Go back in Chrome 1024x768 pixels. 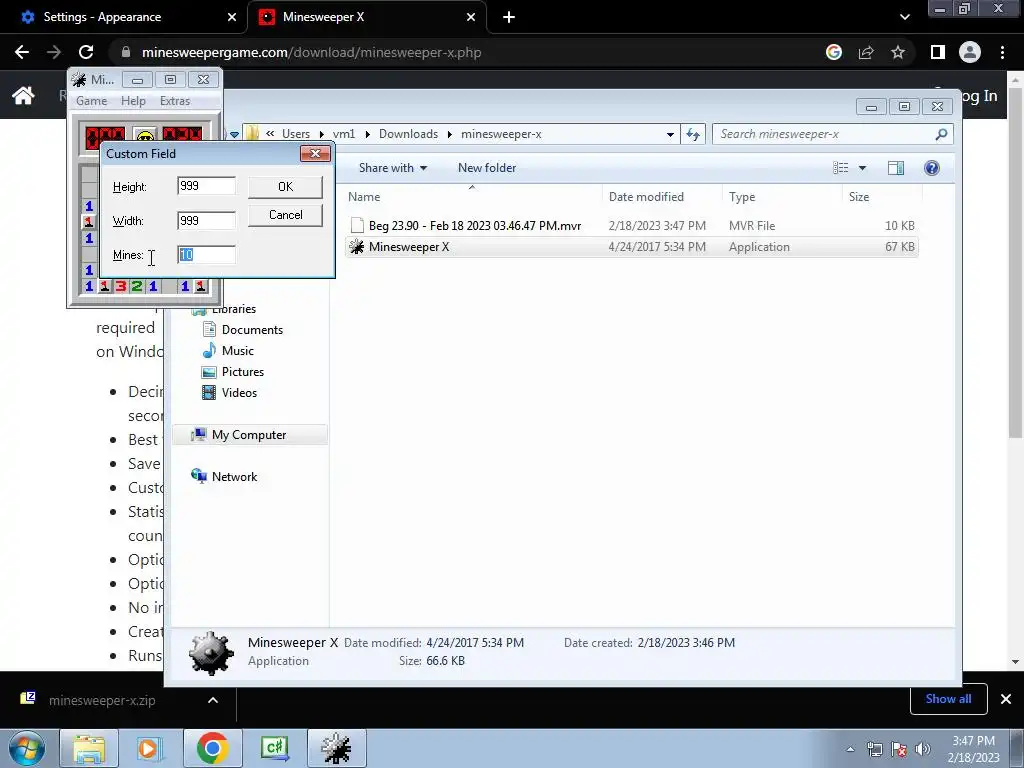(x=22, y=52)
